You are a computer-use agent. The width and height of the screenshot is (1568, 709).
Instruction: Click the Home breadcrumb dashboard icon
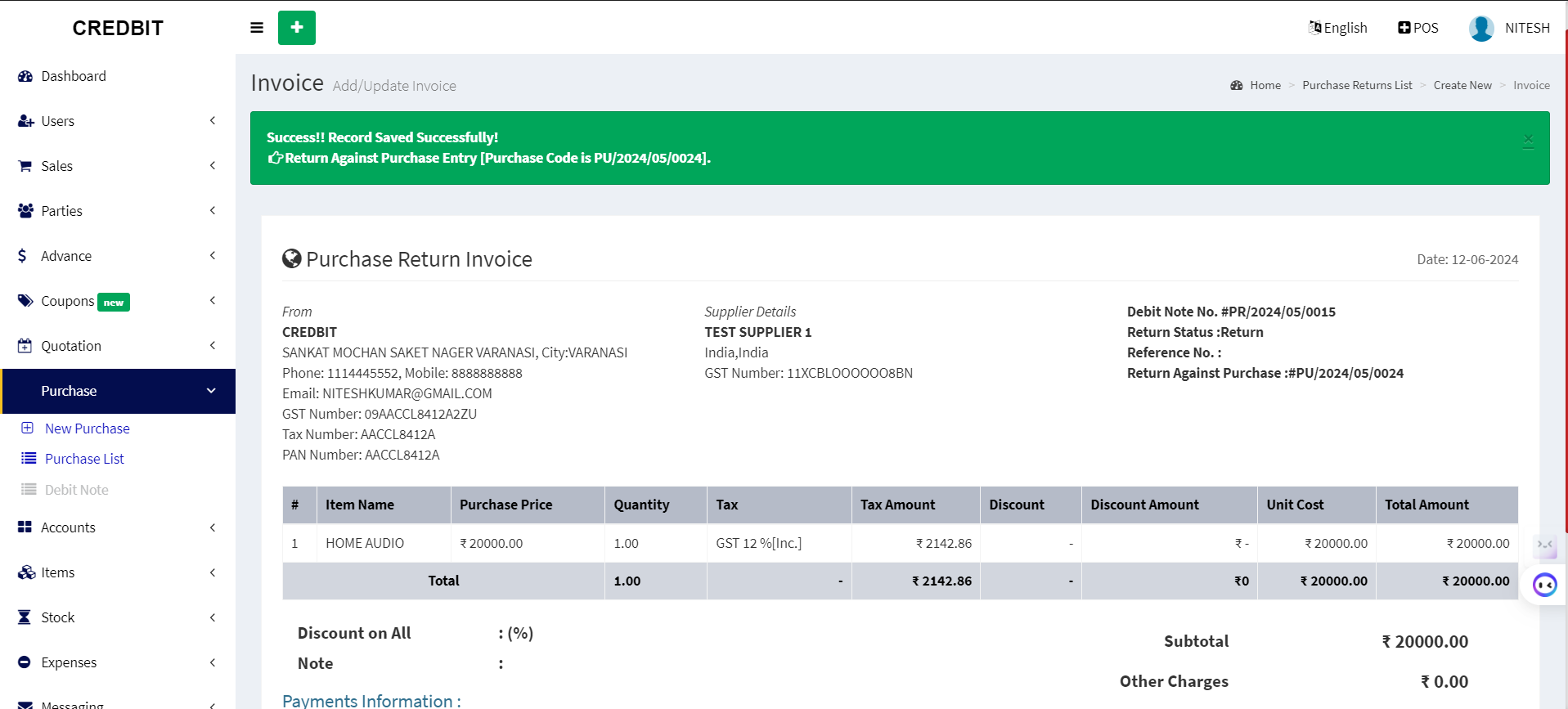click(x=1237, y=85)
